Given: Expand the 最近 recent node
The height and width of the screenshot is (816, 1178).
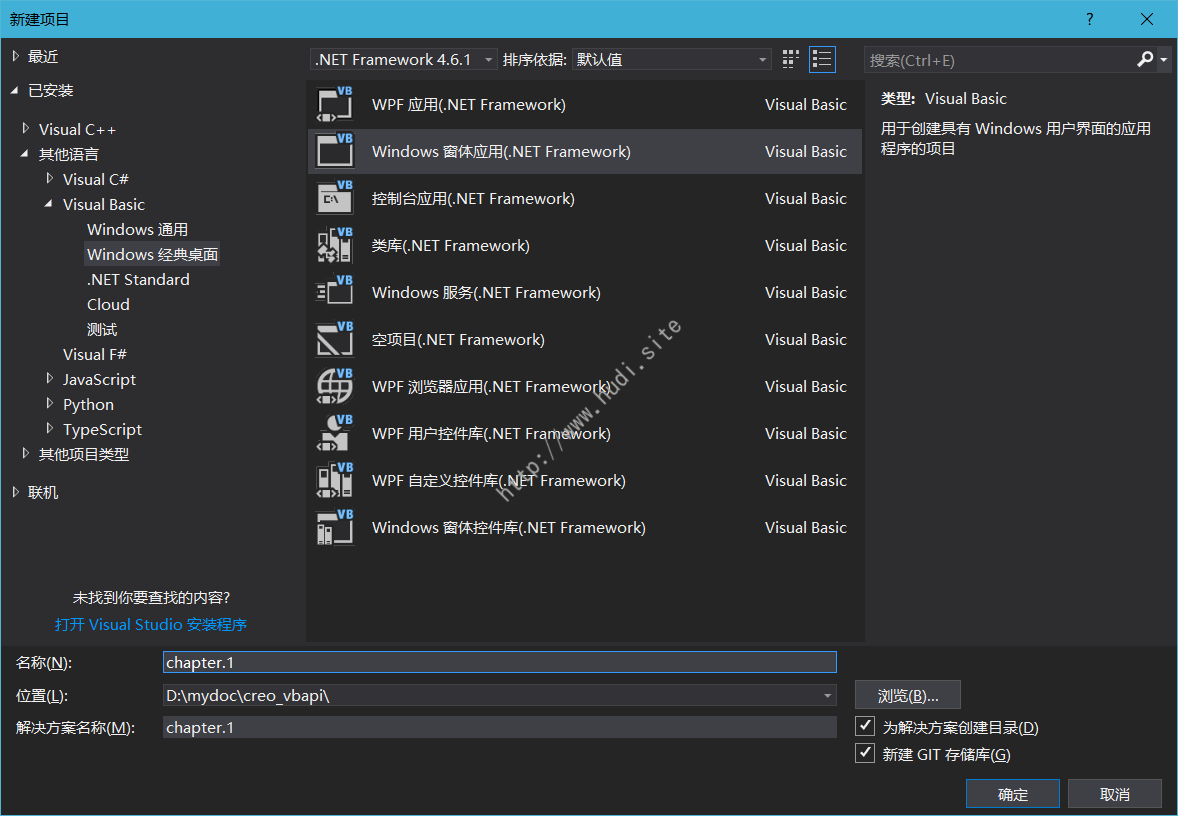Looking at the screenshot, I should click(16, 56).
